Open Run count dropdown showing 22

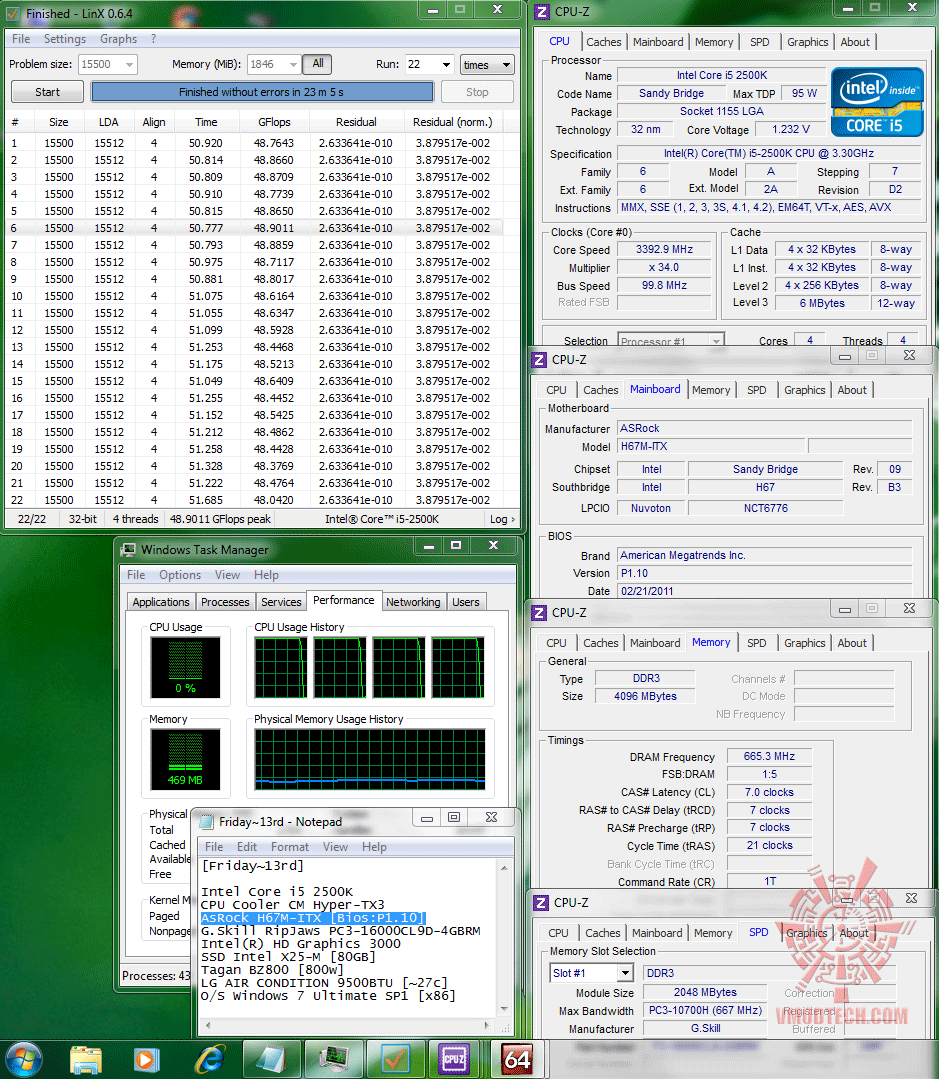[x=446, y=65]
